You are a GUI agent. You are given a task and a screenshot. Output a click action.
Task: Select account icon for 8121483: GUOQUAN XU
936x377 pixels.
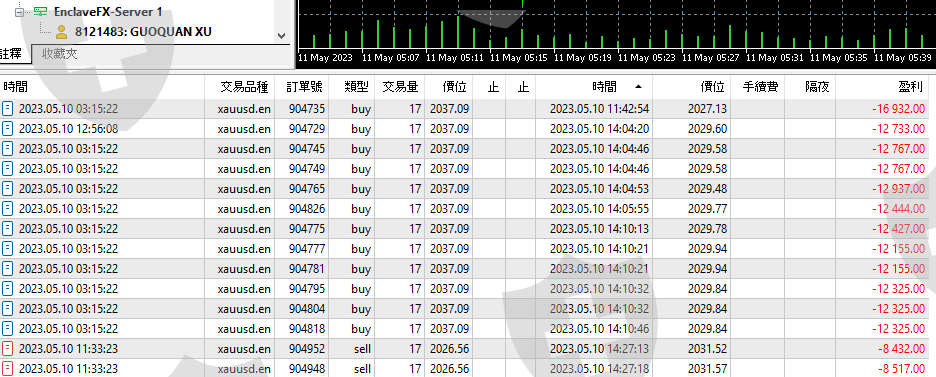[61, 32]
